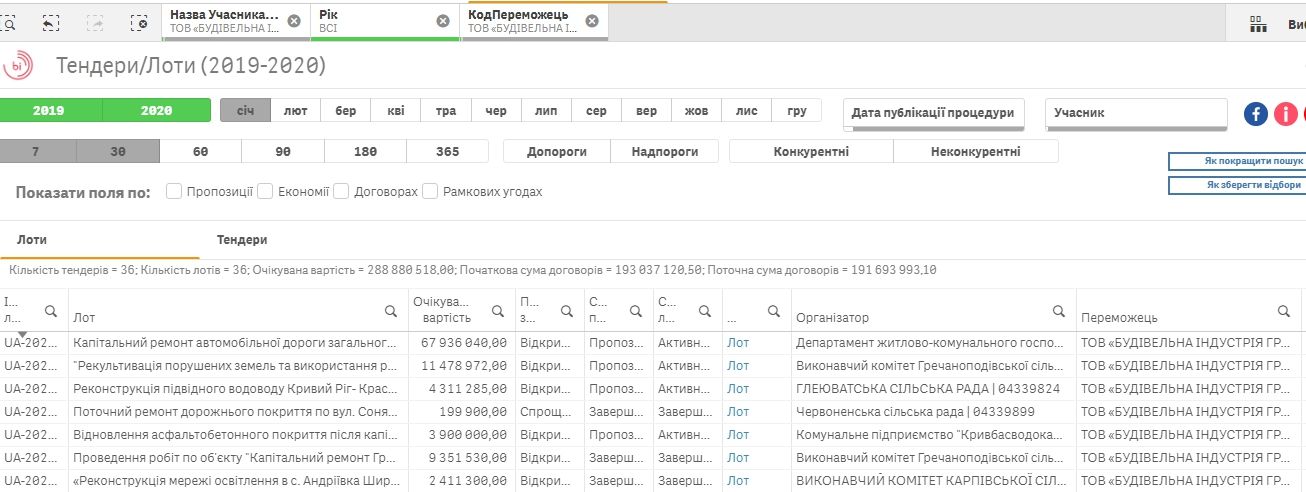The image size is (1306, 492).
Task: Clear all selections icon
Action: click(x=140, y=21)
